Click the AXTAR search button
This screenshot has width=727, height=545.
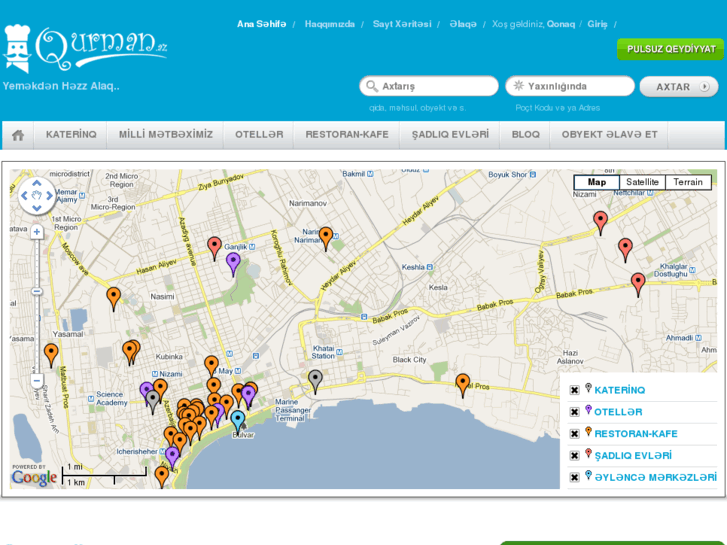coord(679,87)
